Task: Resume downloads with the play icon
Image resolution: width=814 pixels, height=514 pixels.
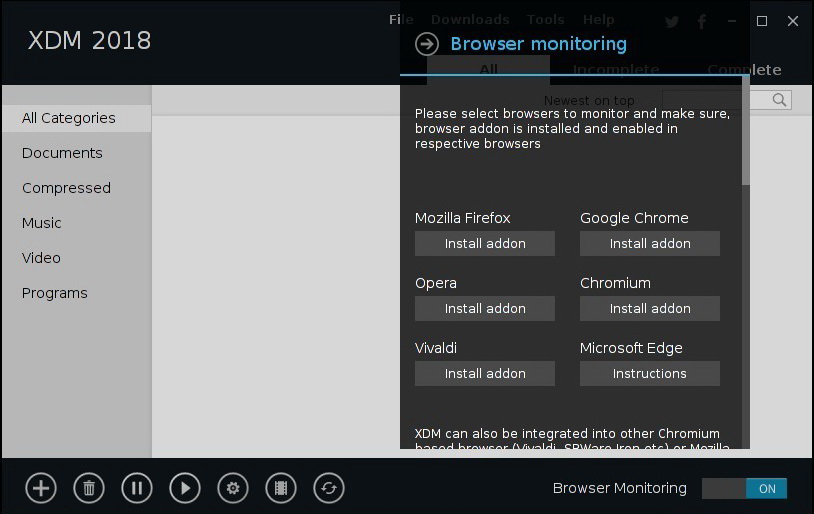Action: (185, 488)
